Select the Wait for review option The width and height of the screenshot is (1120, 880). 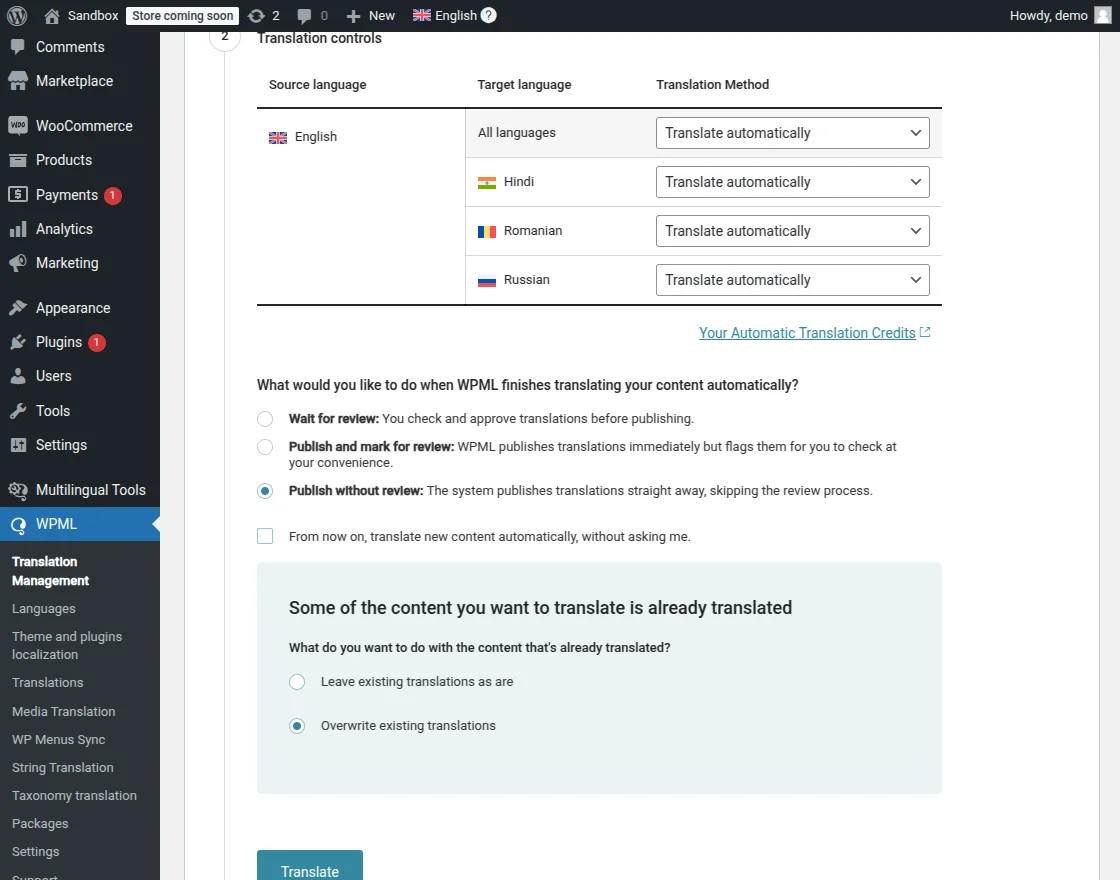pyautogui.click(x=265, y=418)
